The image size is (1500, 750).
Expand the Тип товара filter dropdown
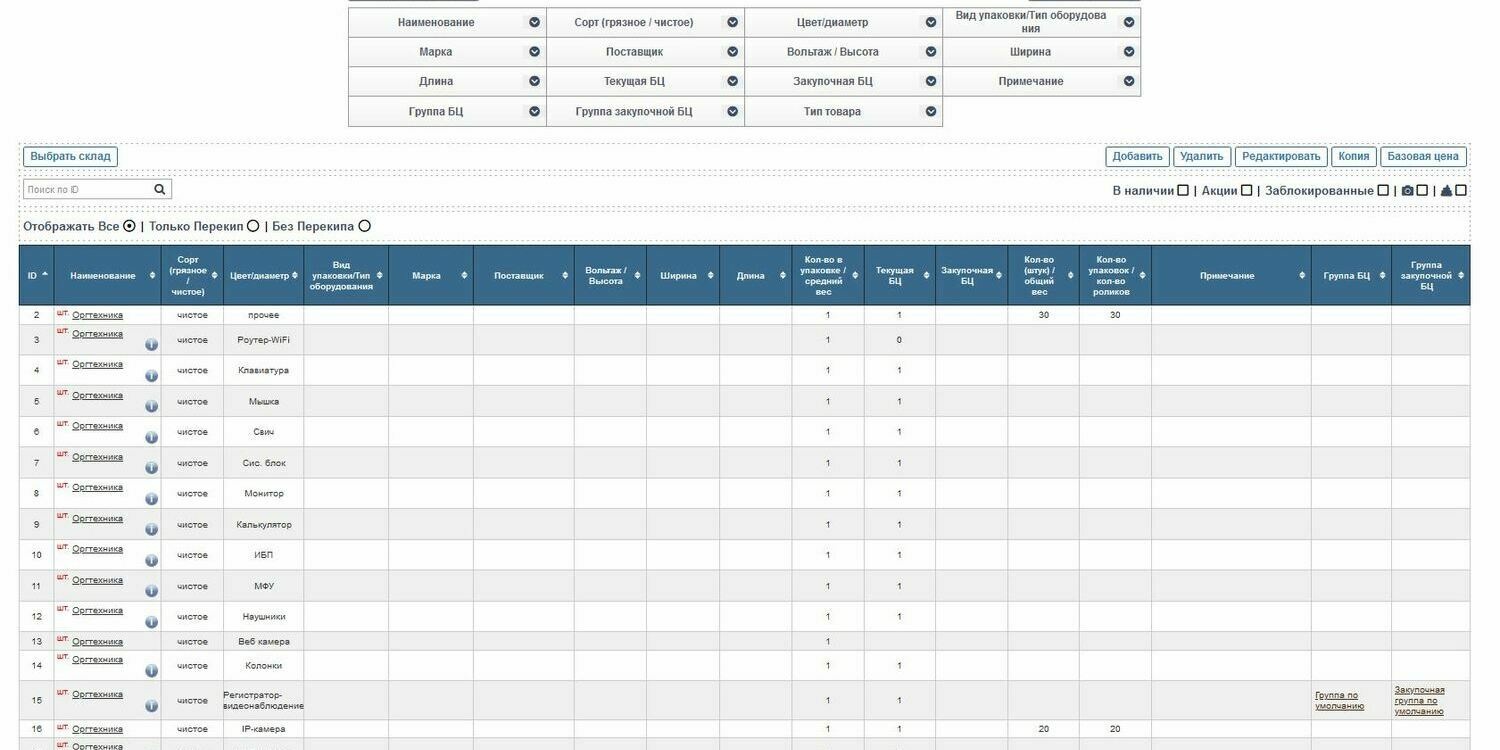pos(931,112)
